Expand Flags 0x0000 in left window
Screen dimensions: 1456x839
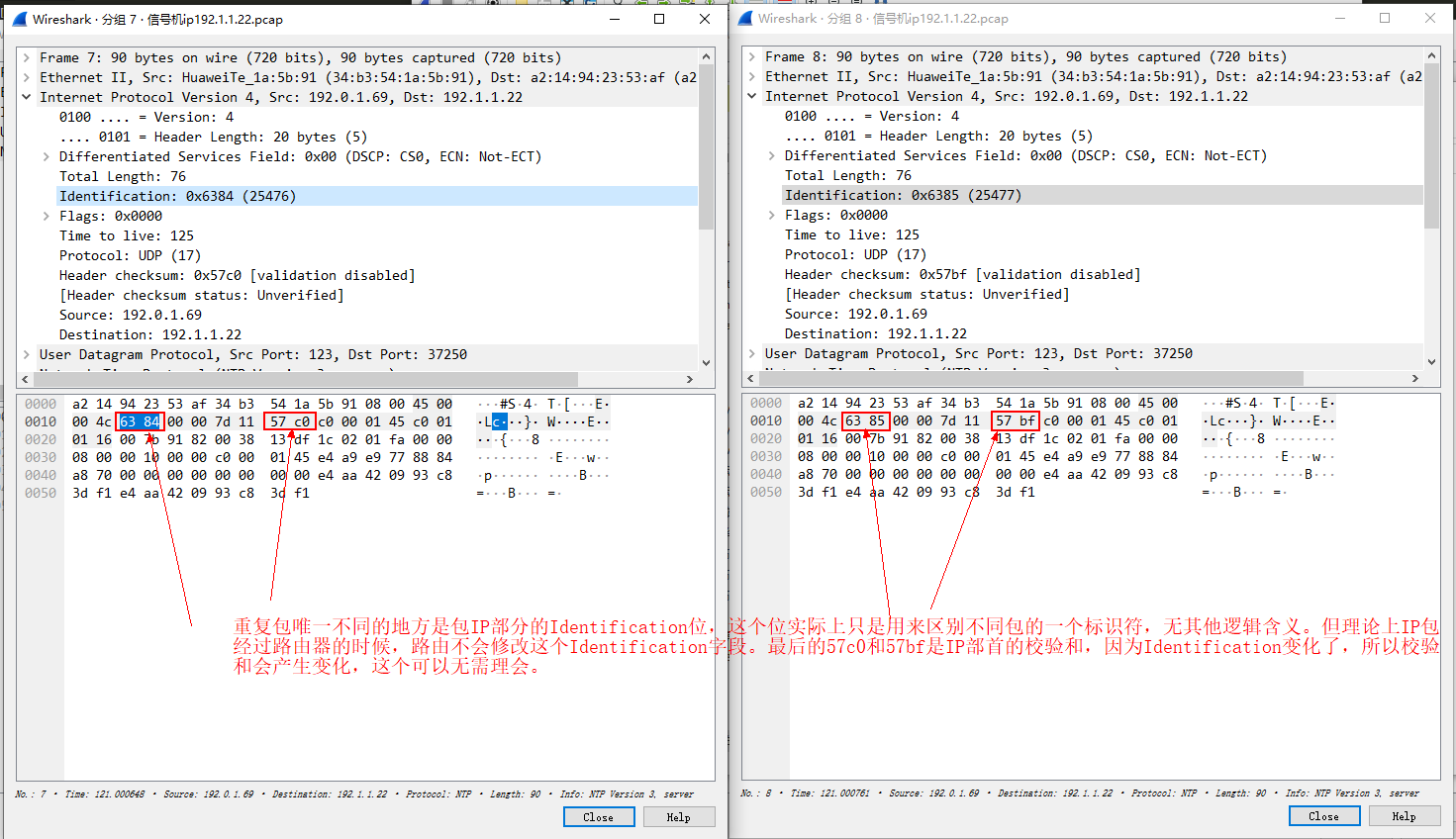coord(47,216)
